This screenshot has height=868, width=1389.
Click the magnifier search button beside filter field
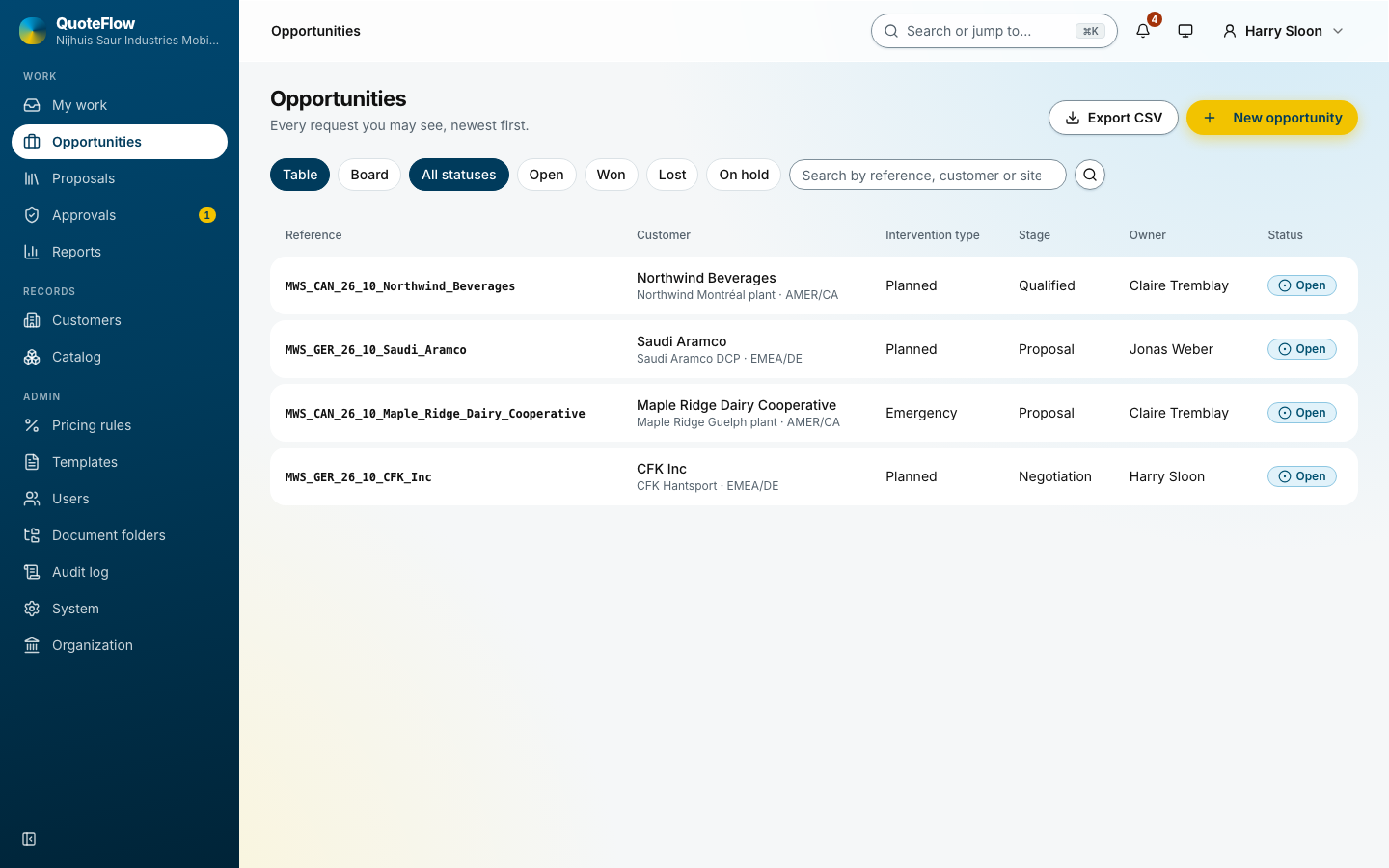click(x=1090, y=175)
